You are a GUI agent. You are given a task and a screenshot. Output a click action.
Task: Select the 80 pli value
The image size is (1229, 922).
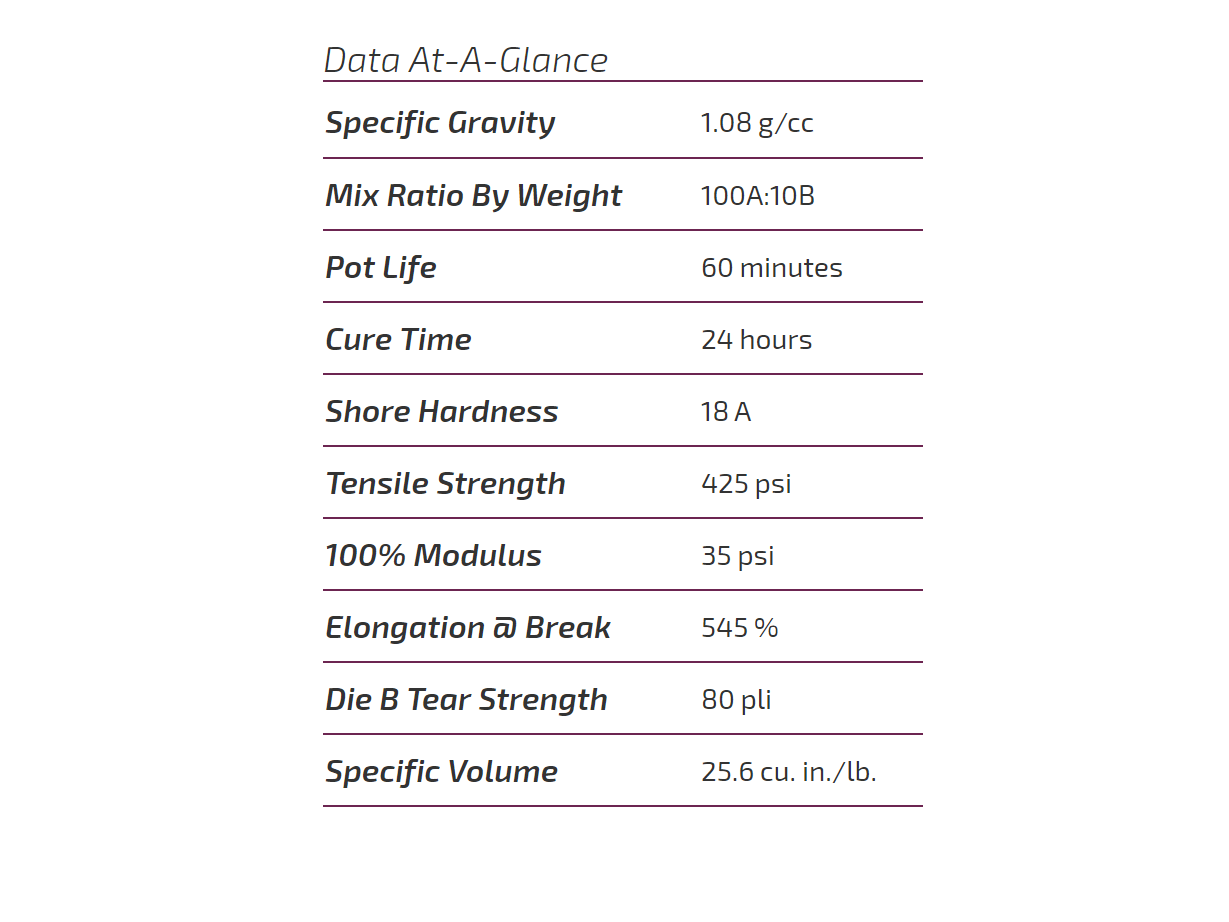736,700
